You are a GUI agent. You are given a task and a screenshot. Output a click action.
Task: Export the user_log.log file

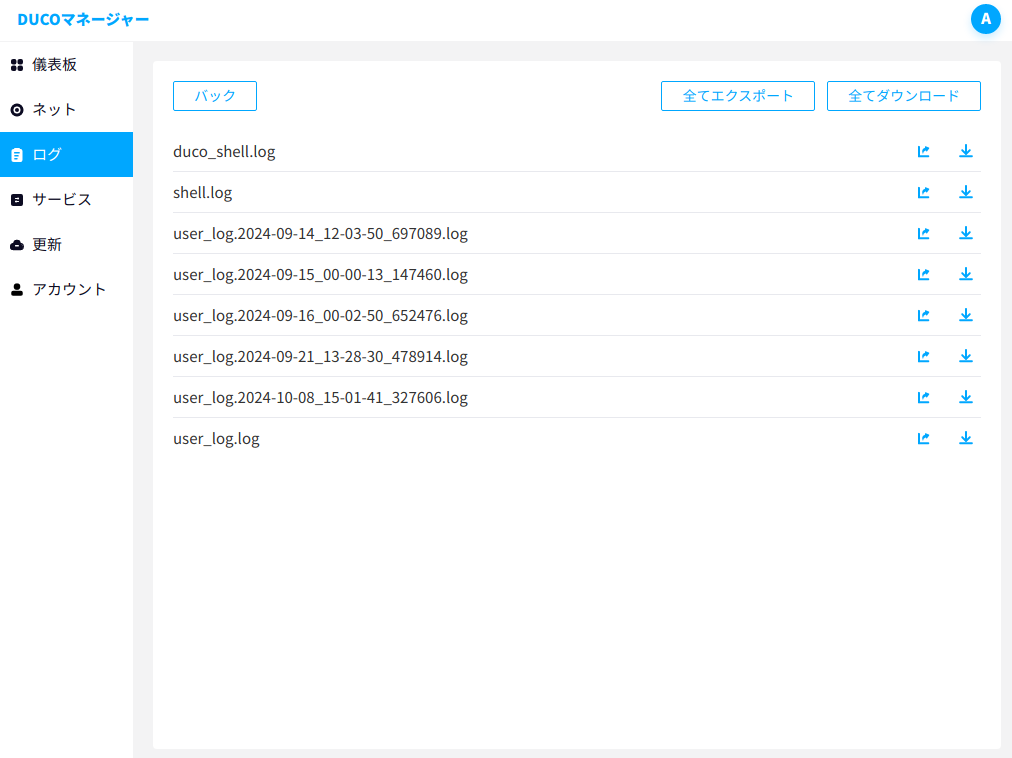click(924, 438)
